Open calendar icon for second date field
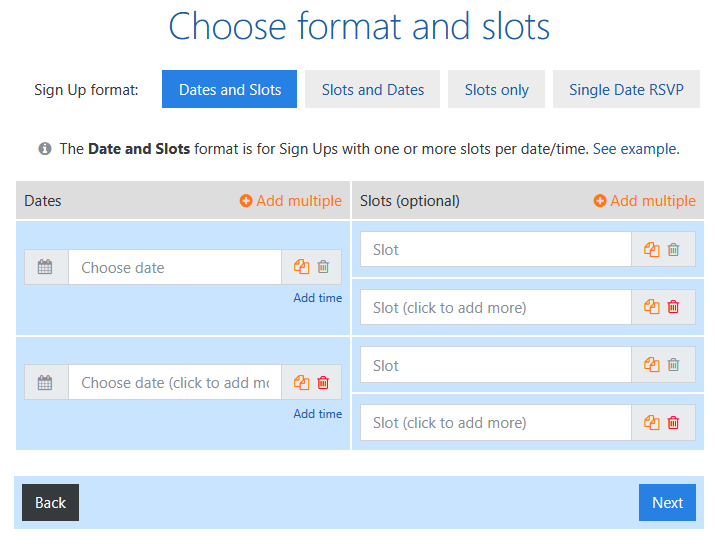715x544 pixels. tap(45, 382)
